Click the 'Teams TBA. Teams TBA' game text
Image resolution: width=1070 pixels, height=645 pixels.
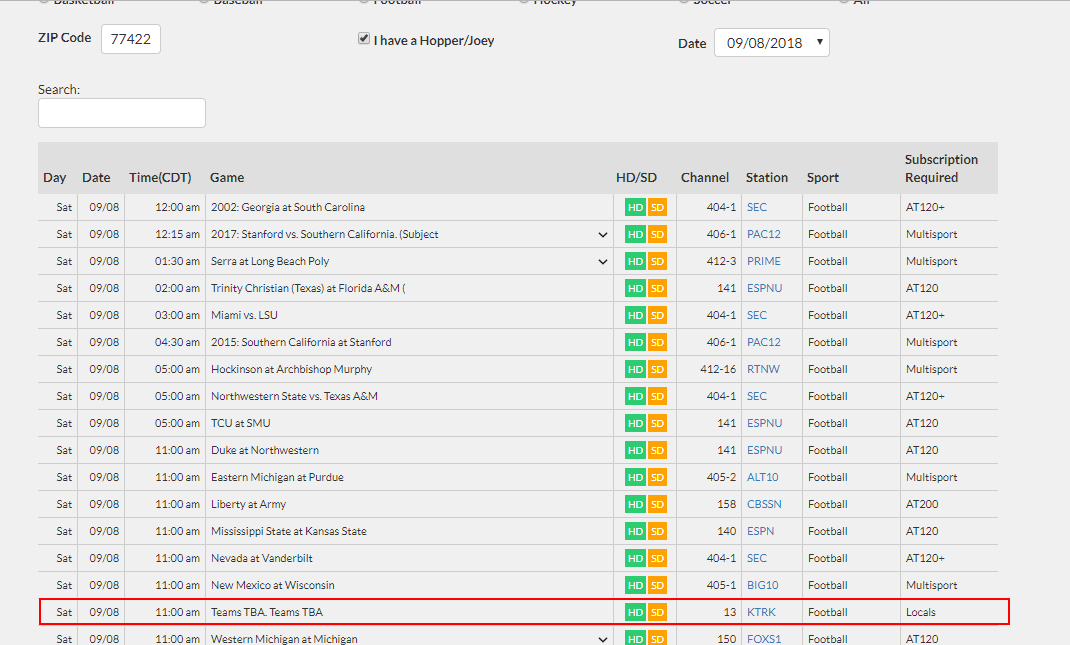click(x=267, y=612)
